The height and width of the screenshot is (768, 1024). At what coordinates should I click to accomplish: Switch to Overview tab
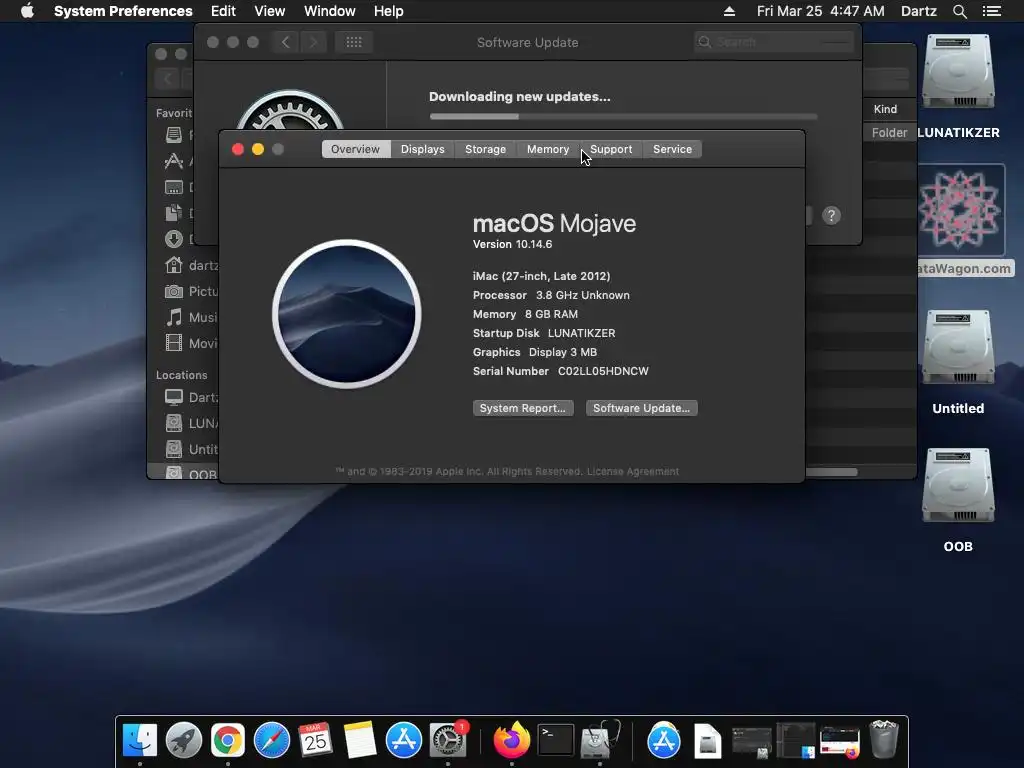click(355, 149)
